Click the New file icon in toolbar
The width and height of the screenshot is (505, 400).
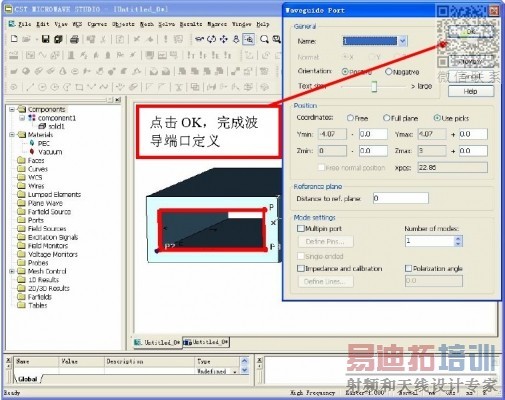(x=14, y=39)
